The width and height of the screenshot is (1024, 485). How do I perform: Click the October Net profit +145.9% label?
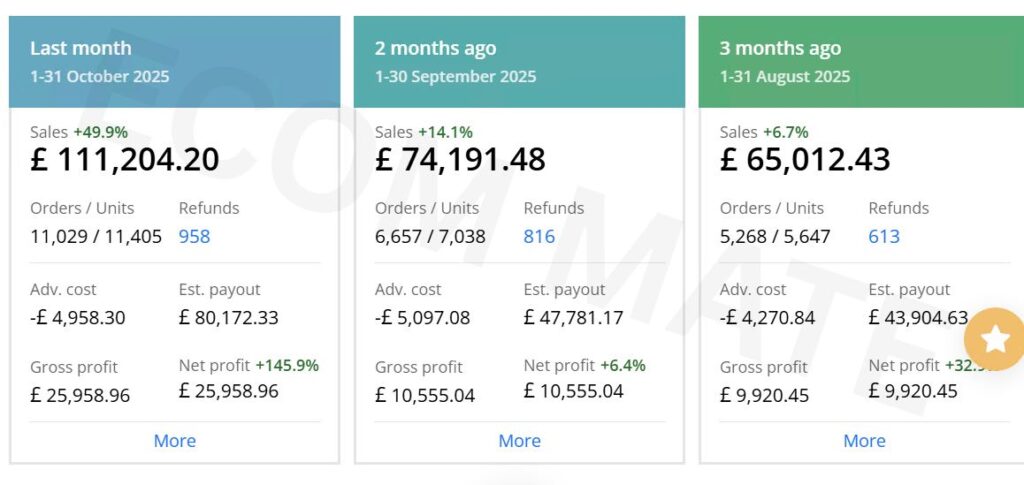coord(248,366)
